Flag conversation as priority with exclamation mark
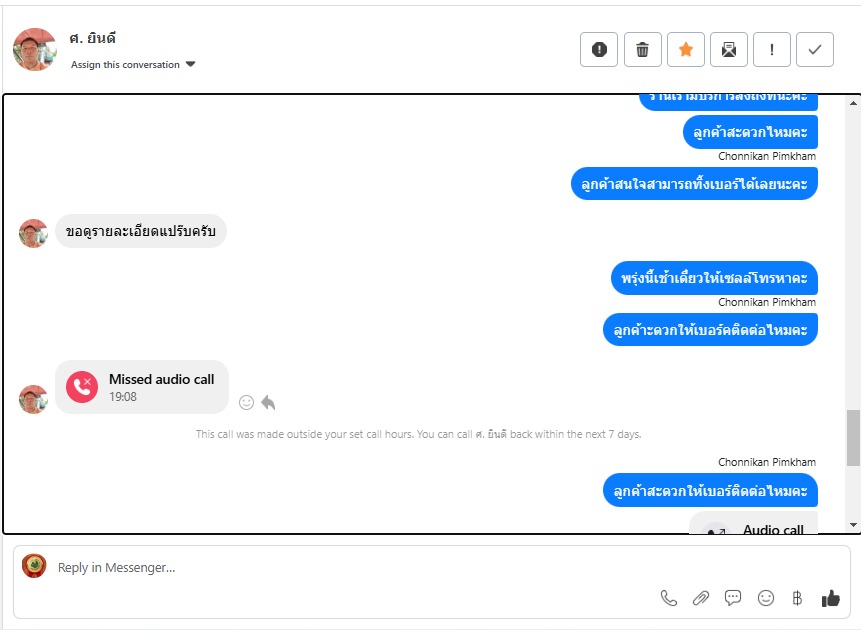Screen dimensions: 861x630 (772, 49)
